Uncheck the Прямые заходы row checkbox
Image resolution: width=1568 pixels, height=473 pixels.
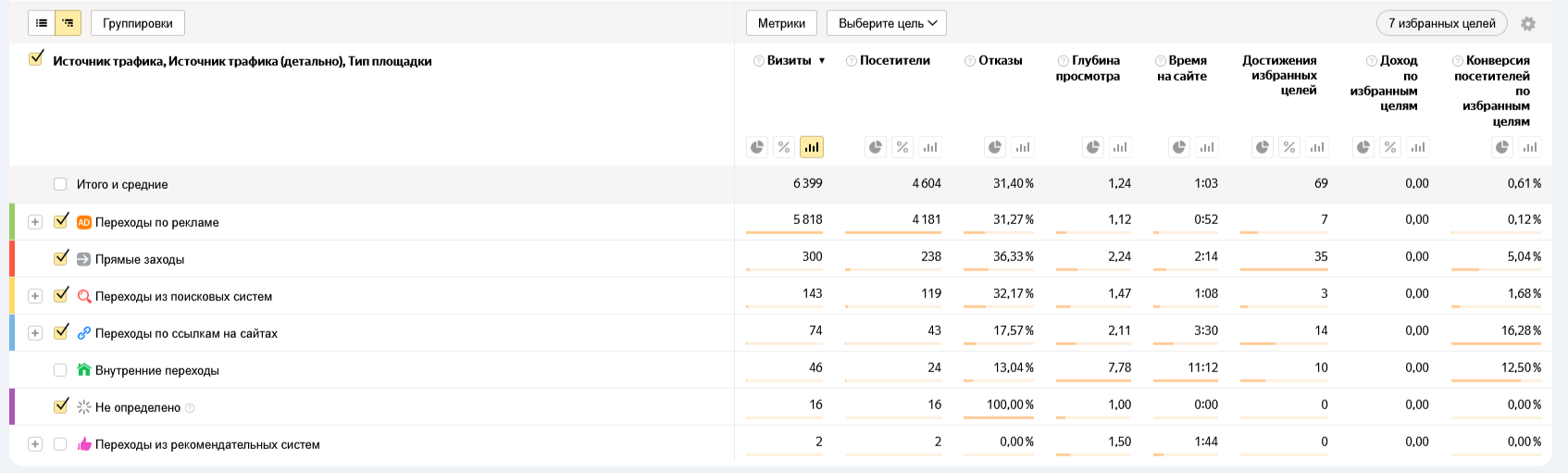click(61, 258)
